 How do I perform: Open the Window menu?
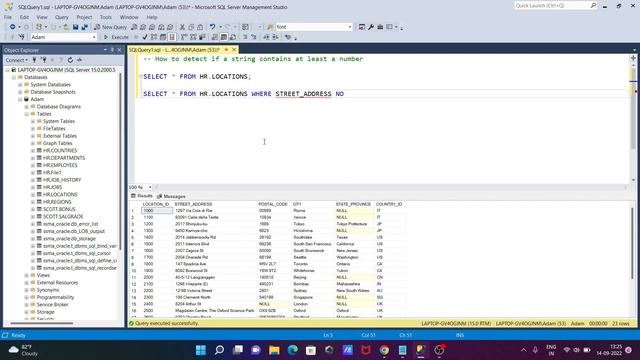click(x=129, y=17)
